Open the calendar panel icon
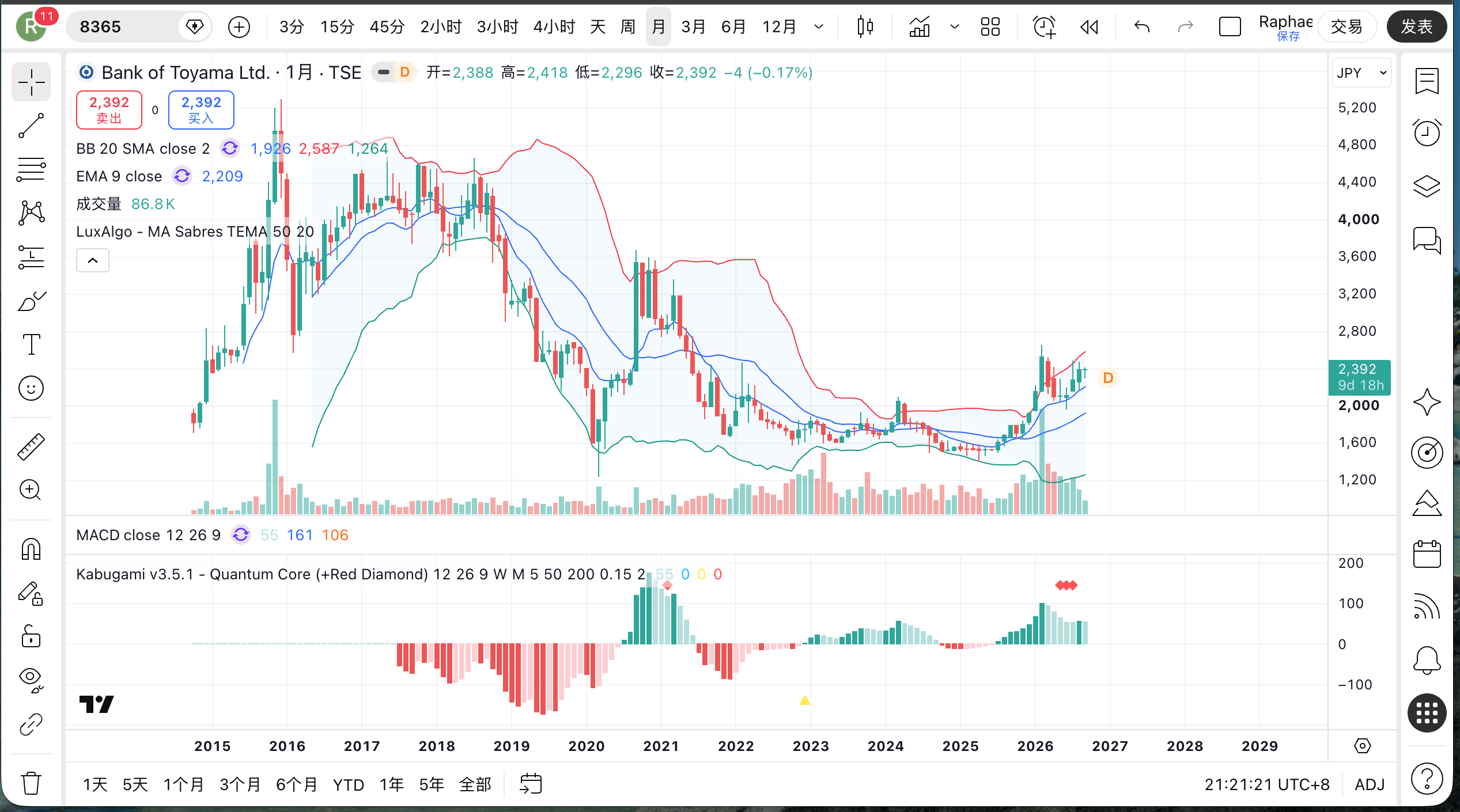Screen dimensions: 1460x812 pyautogui.click(x=1427, y=554)
